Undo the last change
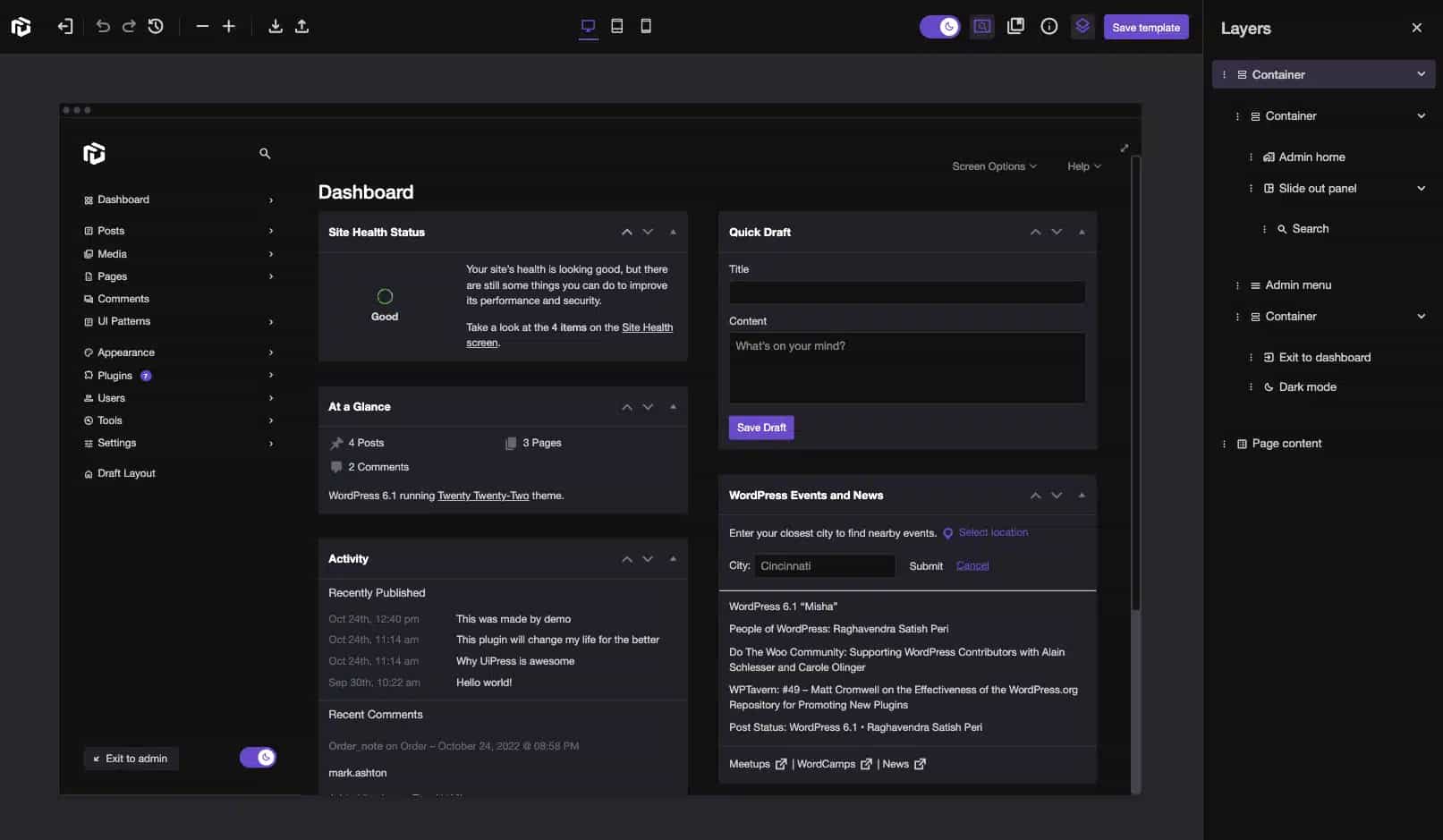Viewport: 1443px width, 840px height. [x=103, y=27]
